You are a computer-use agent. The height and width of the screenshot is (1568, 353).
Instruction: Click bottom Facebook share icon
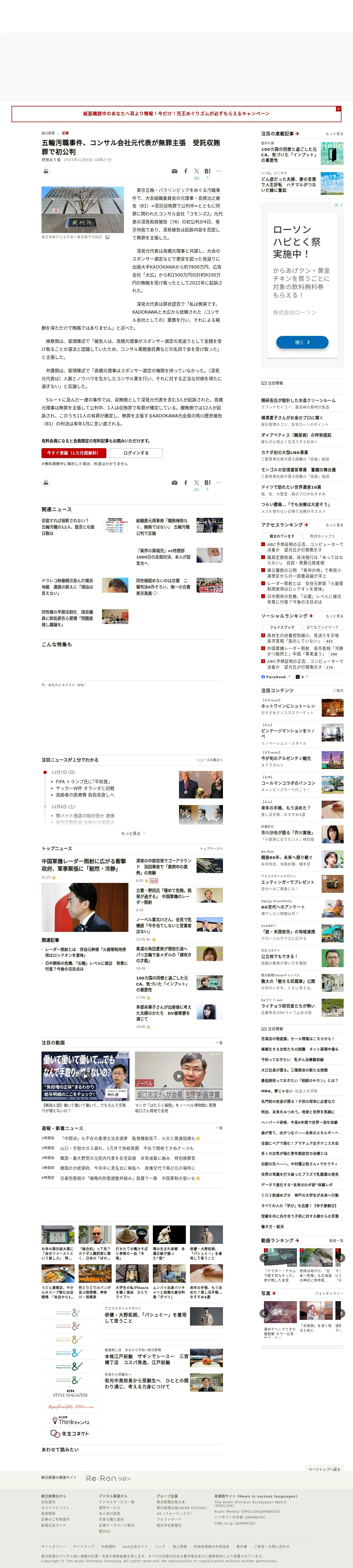pos(186,483)
